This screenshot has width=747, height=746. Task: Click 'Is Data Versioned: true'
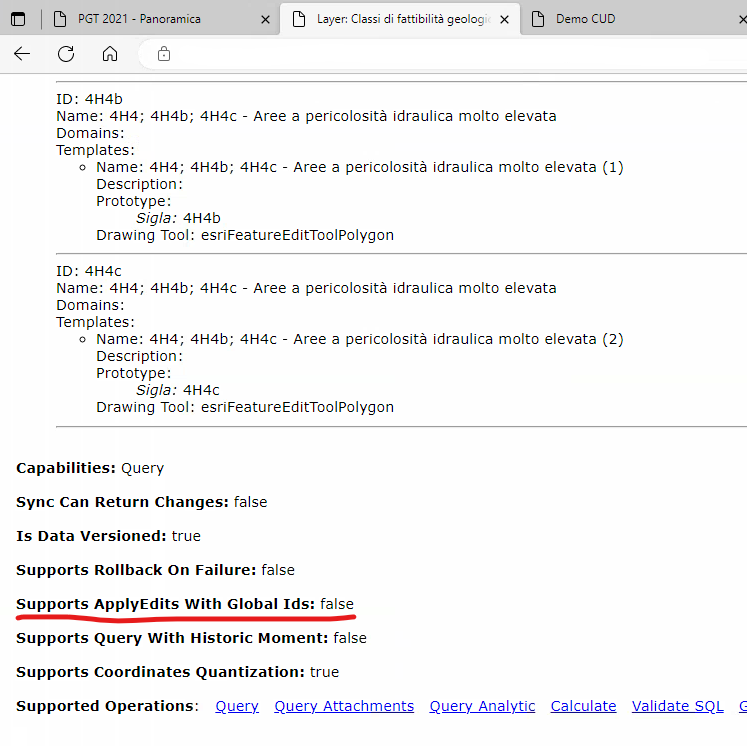tap(108, 536)
